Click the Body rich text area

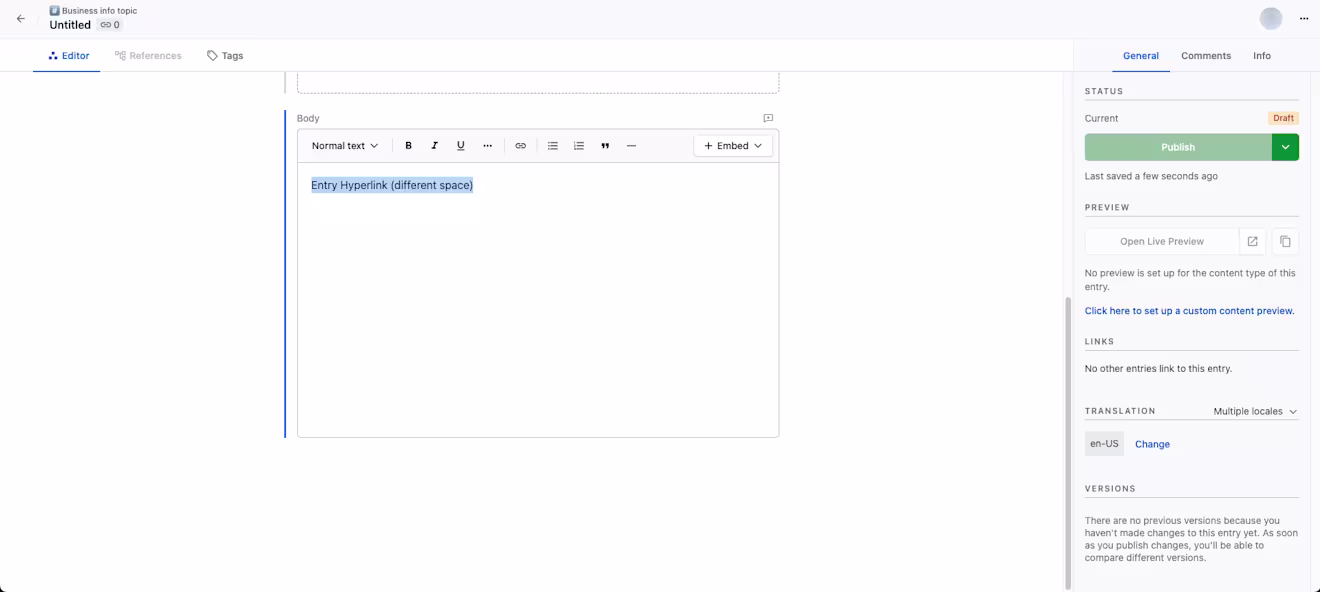[538, 300]
